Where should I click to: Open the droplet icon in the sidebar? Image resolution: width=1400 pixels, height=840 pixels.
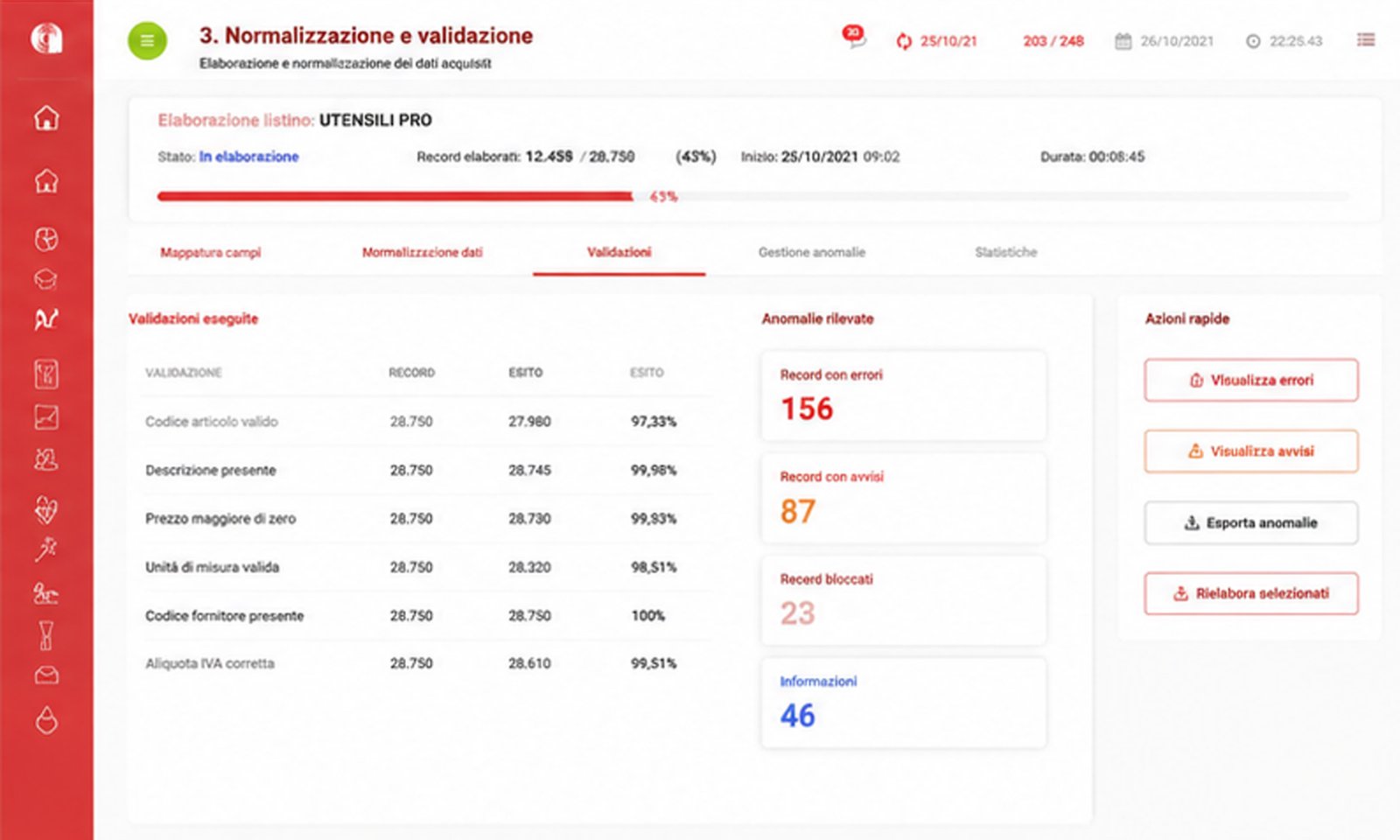tap(46, 720)
